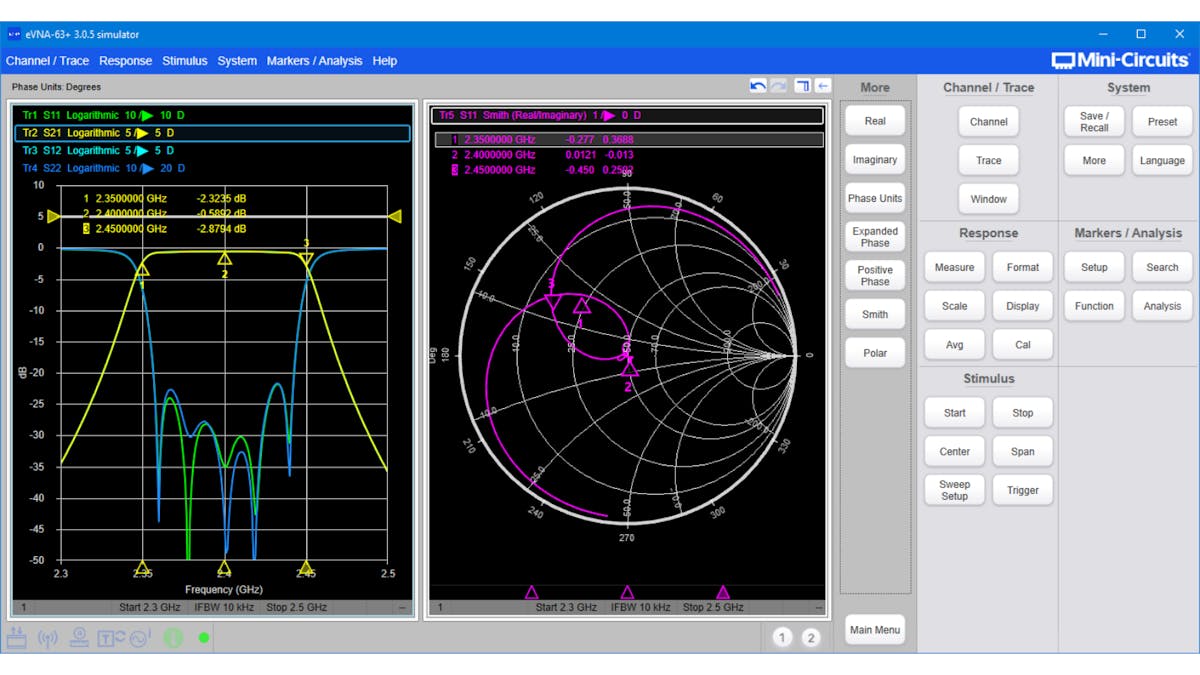The height and width of the screenshot is (675, 1200).
Task: Open the Markers / Analysis menu
Action: point(316,61)
